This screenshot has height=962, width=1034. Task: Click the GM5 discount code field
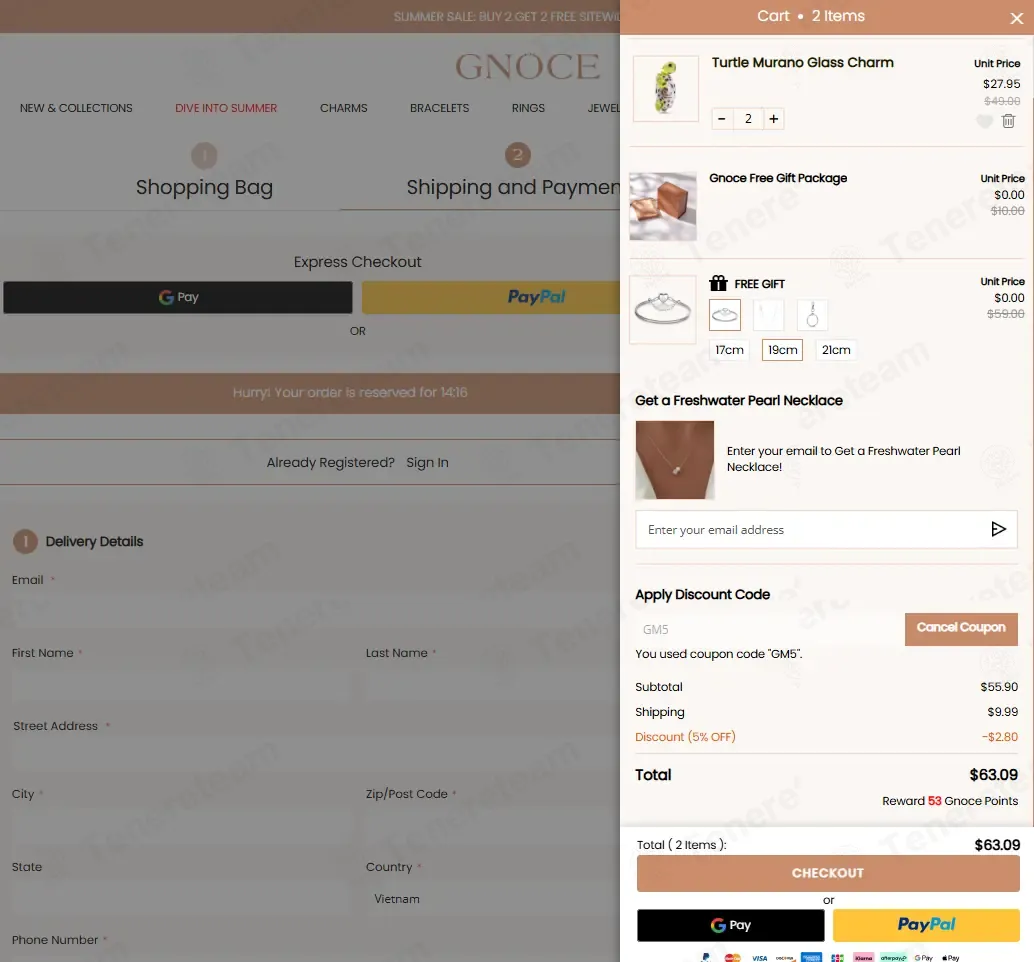(x=768, y=630)
